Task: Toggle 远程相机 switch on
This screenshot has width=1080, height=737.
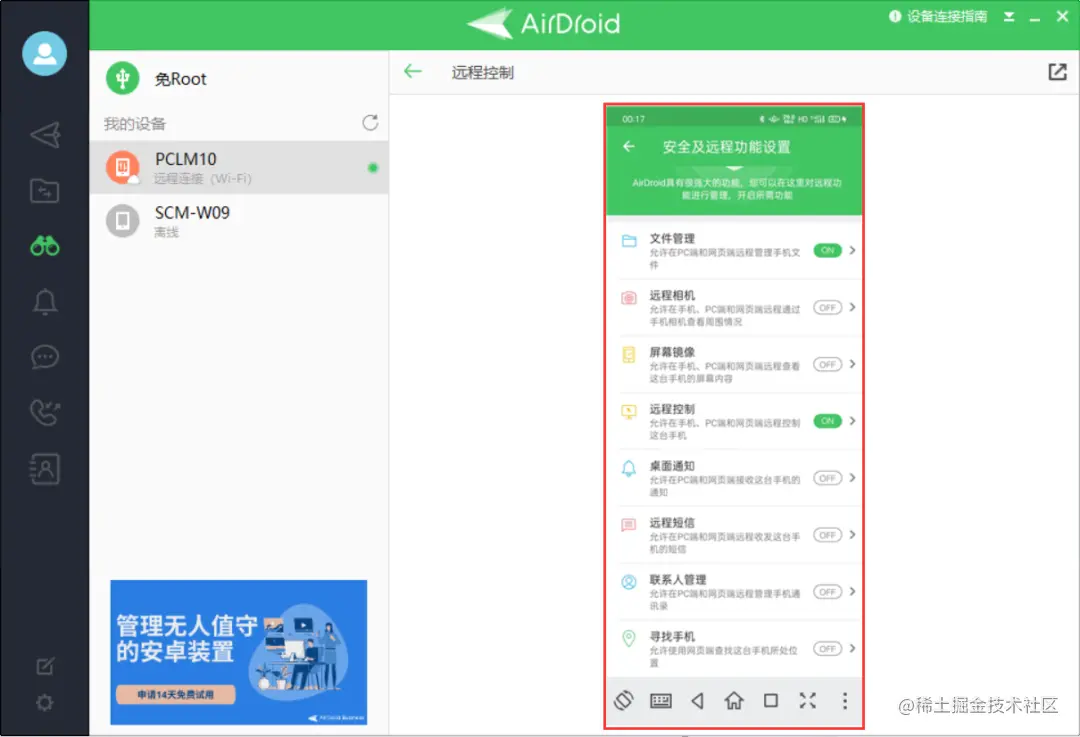Action: 827,307
